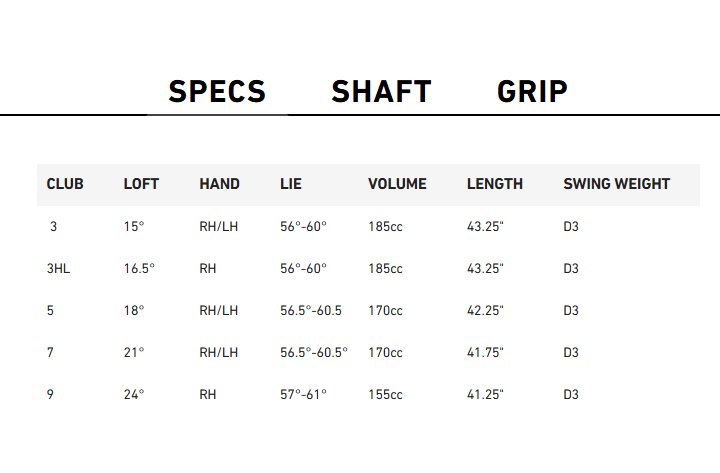Click the LIE column header
Screen dimensions: 720x473
pyautogui.click(x=291, y=184)
